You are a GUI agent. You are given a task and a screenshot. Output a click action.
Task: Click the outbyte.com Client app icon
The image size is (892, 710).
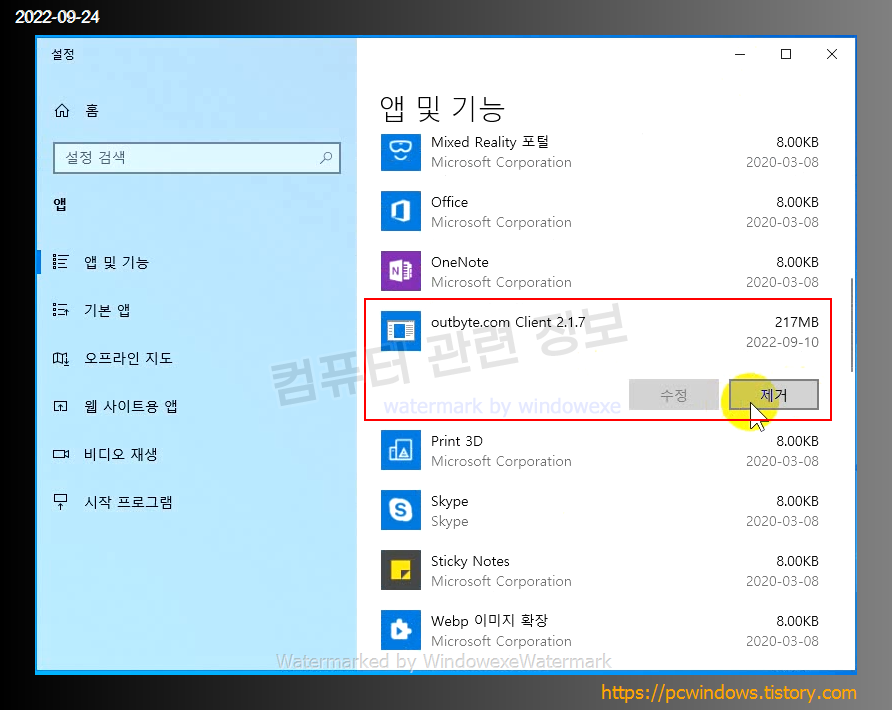pos(400,331)
